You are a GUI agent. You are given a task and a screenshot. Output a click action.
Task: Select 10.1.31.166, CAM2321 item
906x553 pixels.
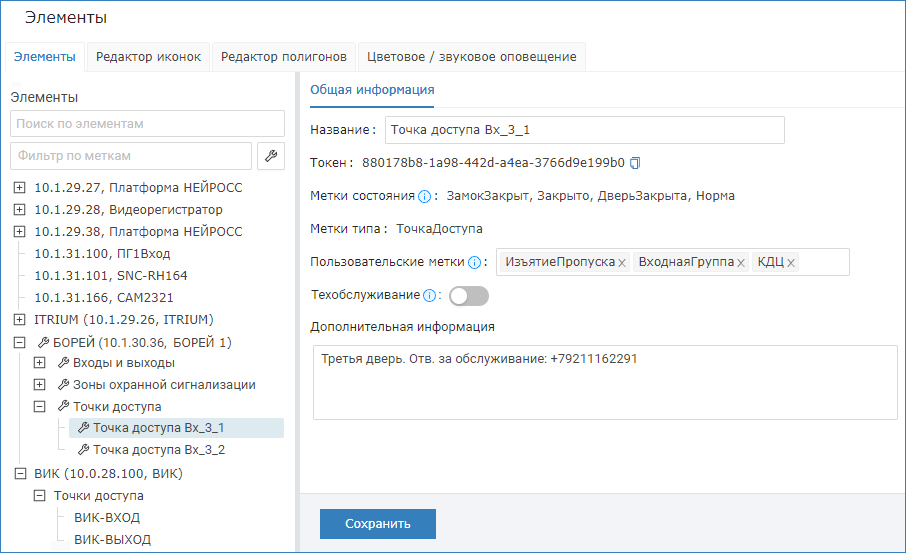pyautogui.click(x=104, y=298)
